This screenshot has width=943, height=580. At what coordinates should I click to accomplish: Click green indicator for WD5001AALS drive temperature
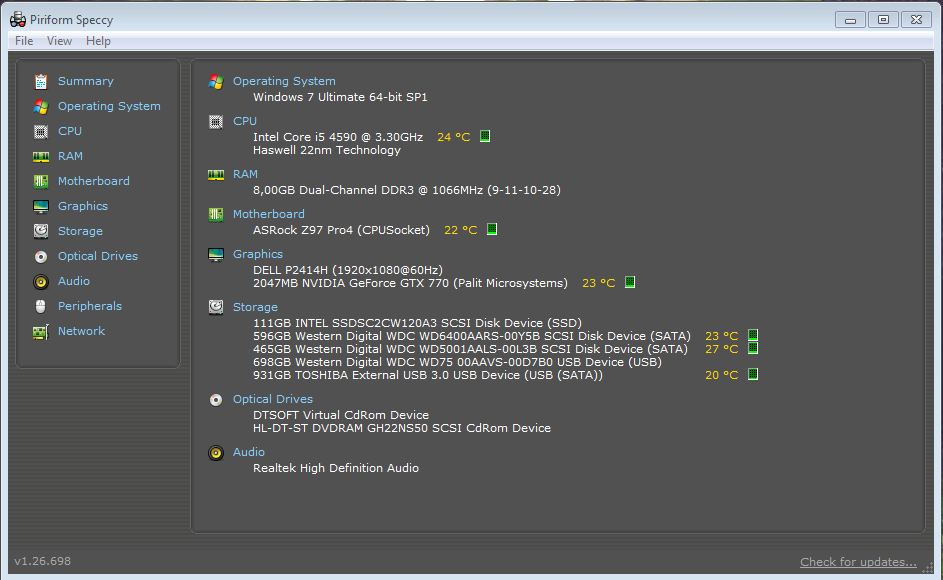pyautogui.click(x=752, y=348)
